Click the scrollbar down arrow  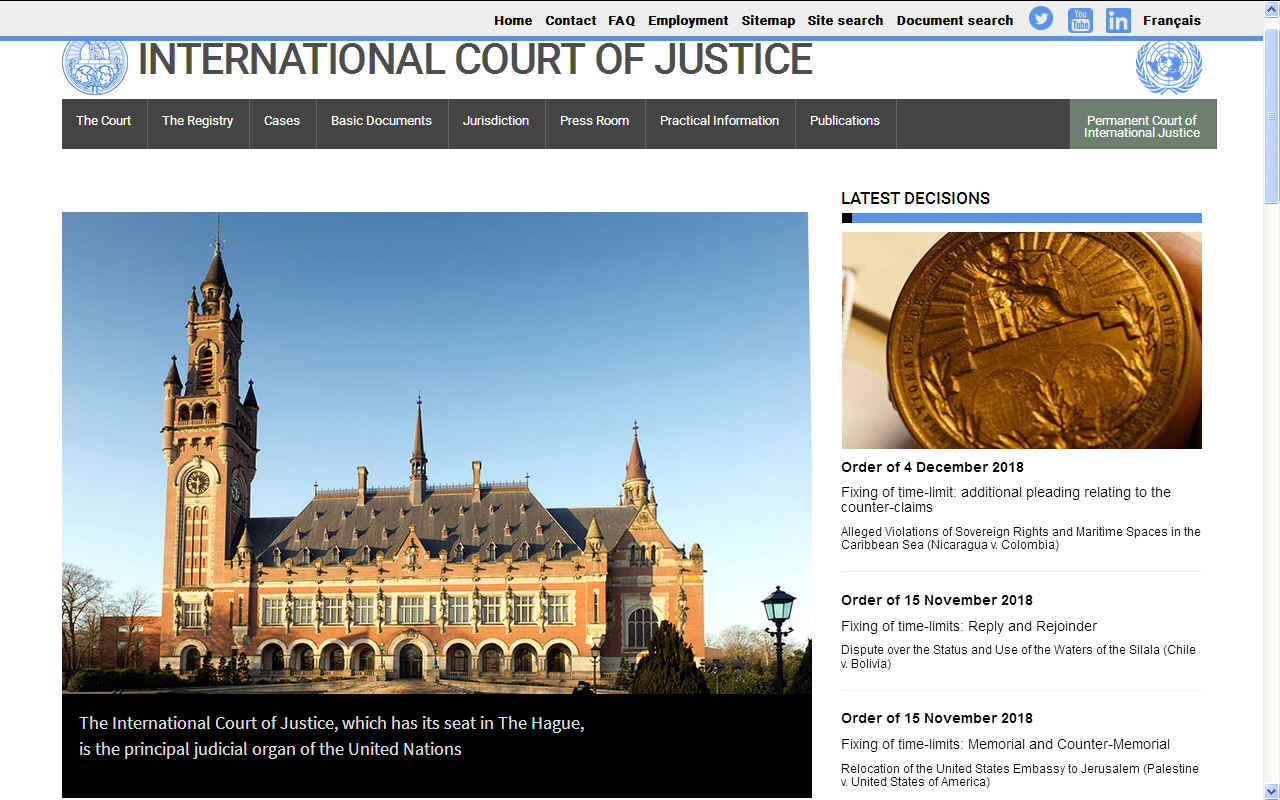1271,791
